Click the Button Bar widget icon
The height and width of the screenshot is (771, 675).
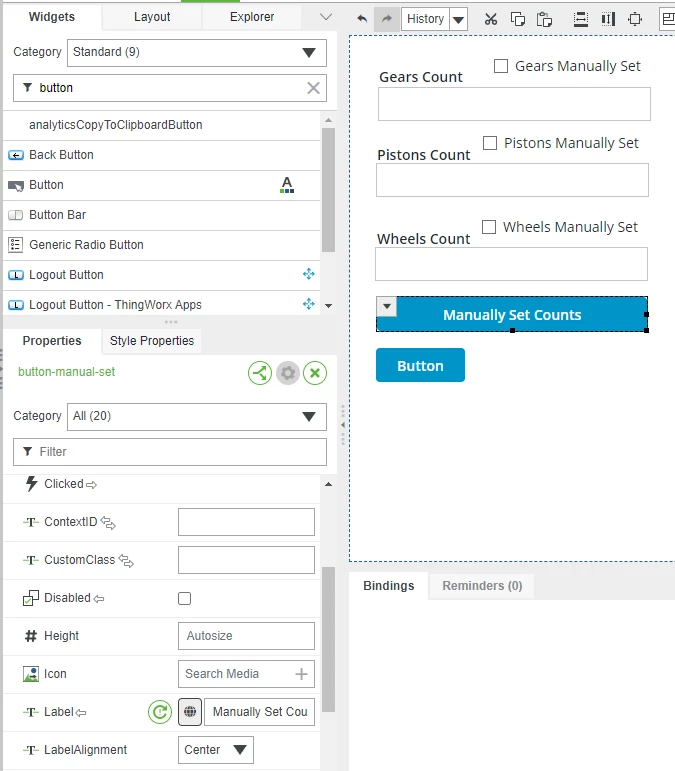click(x=16, y=215)
